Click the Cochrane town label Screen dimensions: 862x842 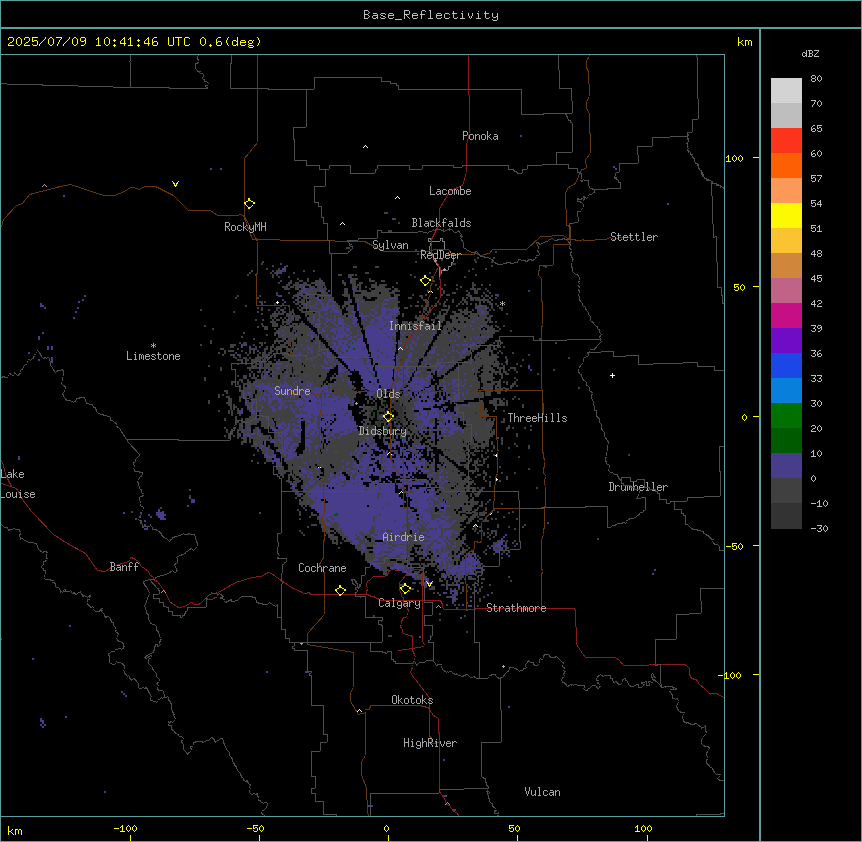pyautogui.click(x=322, y=568)
